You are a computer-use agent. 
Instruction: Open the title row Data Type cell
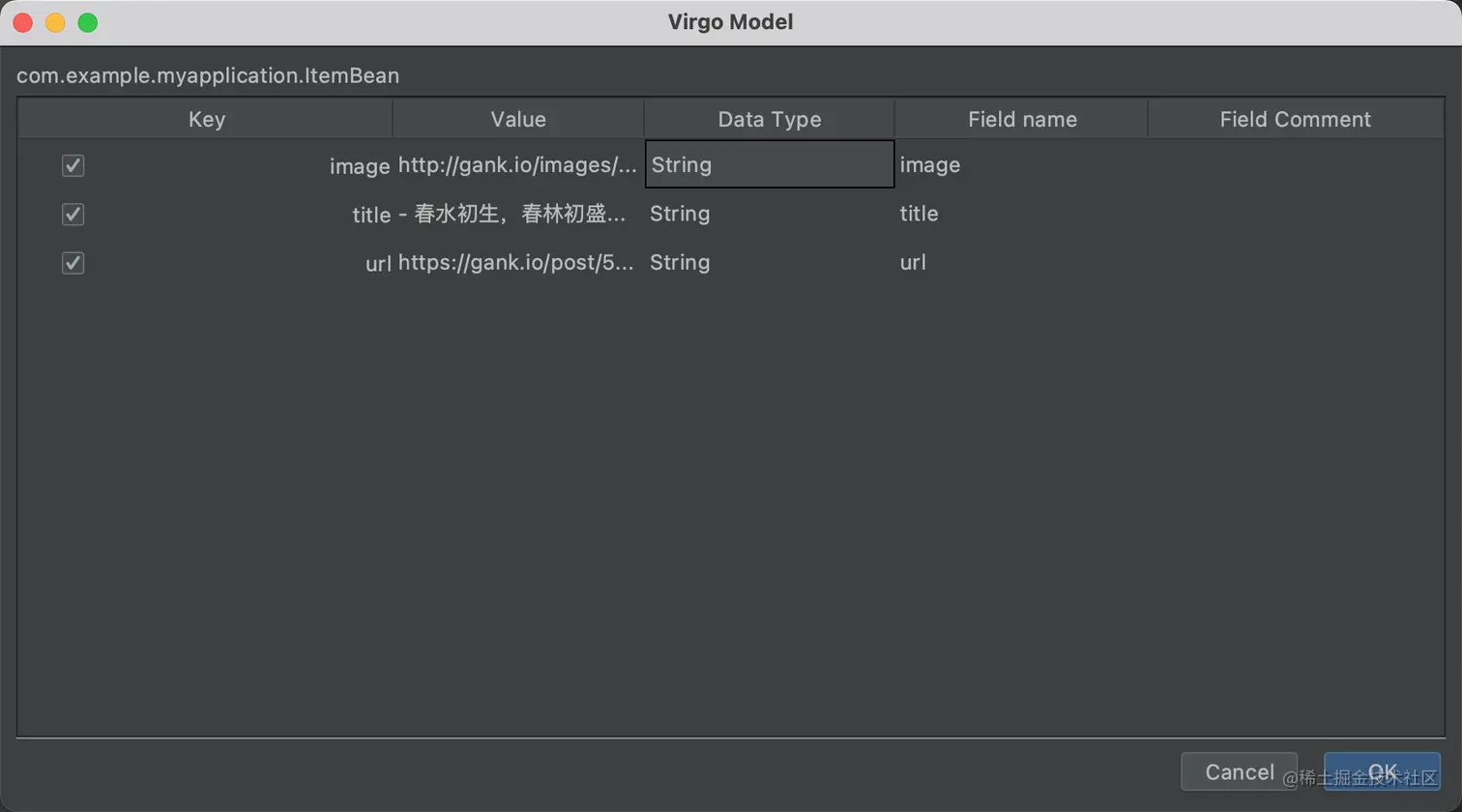click(770, 214)
